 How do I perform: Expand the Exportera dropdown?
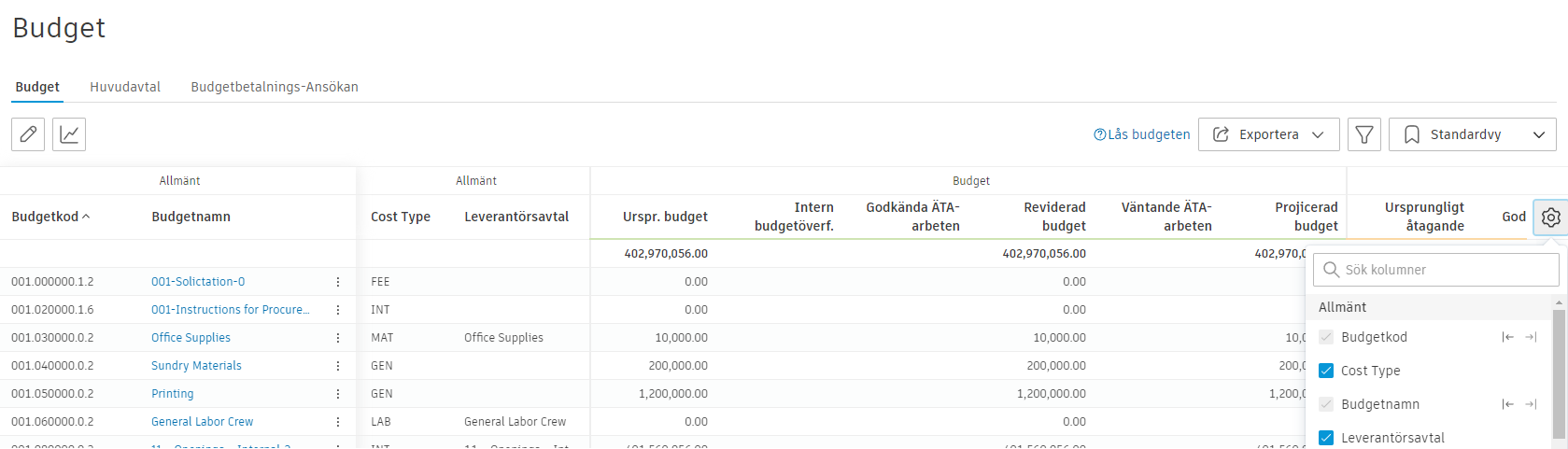pyautogui.click(x=1268, y=134)
